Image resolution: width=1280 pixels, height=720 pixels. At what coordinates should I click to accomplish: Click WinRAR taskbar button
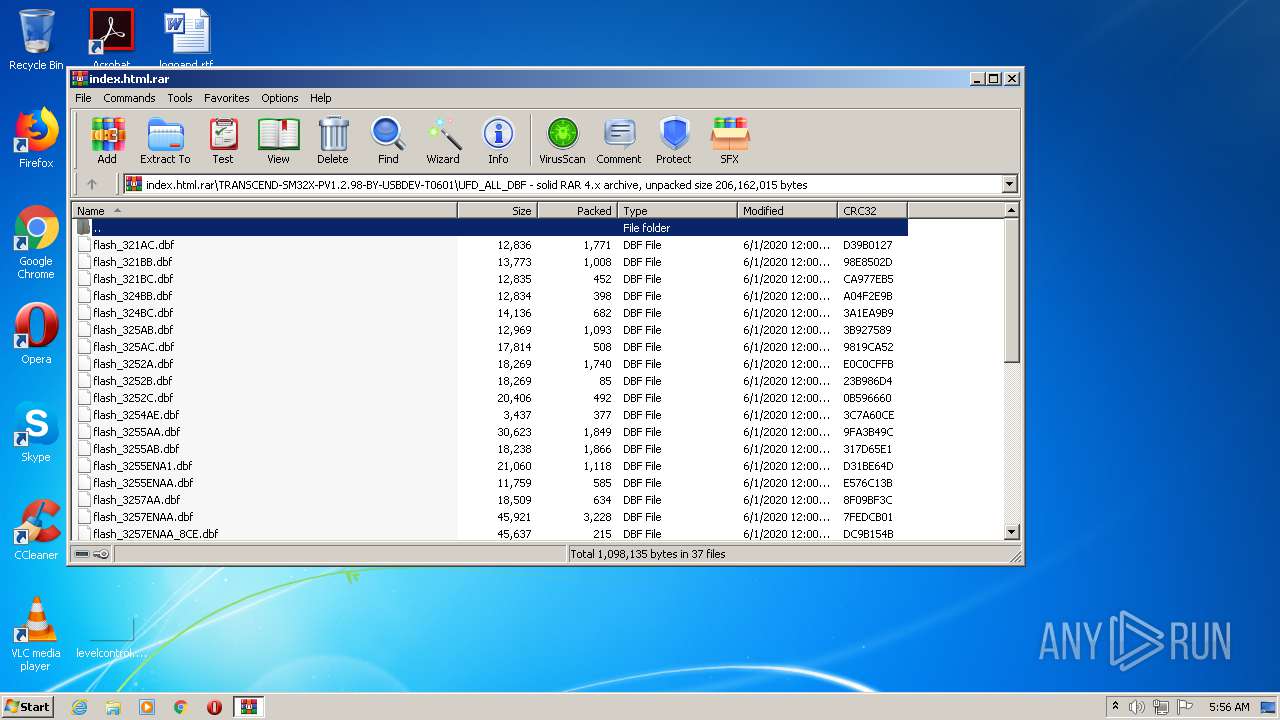248,707
